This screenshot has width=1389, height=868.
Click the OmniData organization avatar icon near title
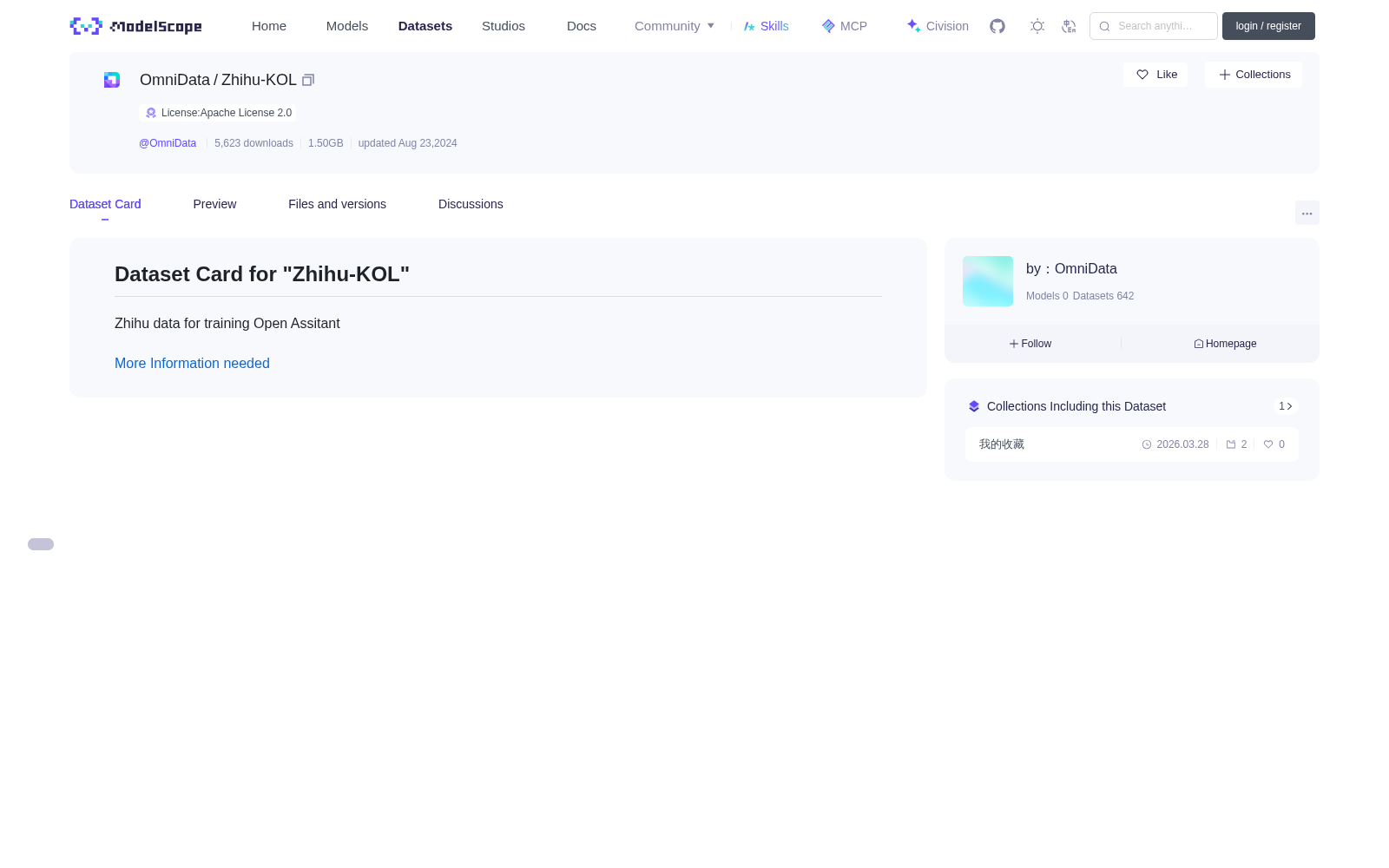112,80
